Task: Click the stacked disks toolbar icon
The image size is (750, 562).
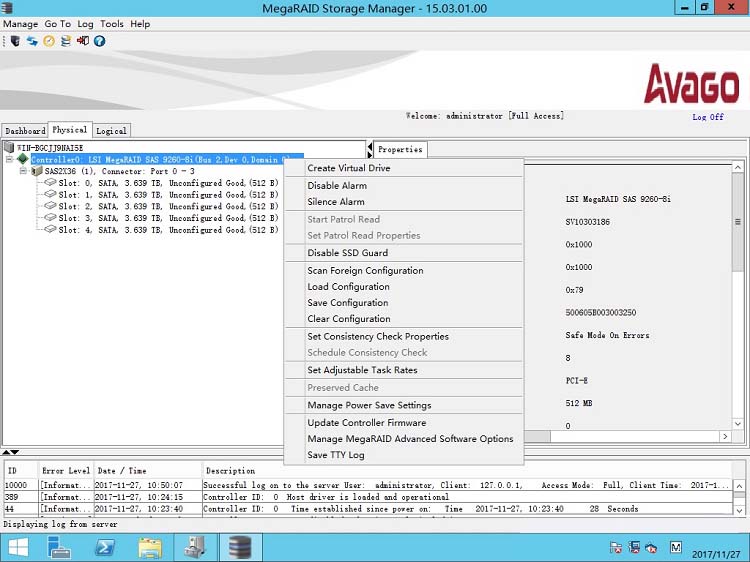Action: pos(66,41)
